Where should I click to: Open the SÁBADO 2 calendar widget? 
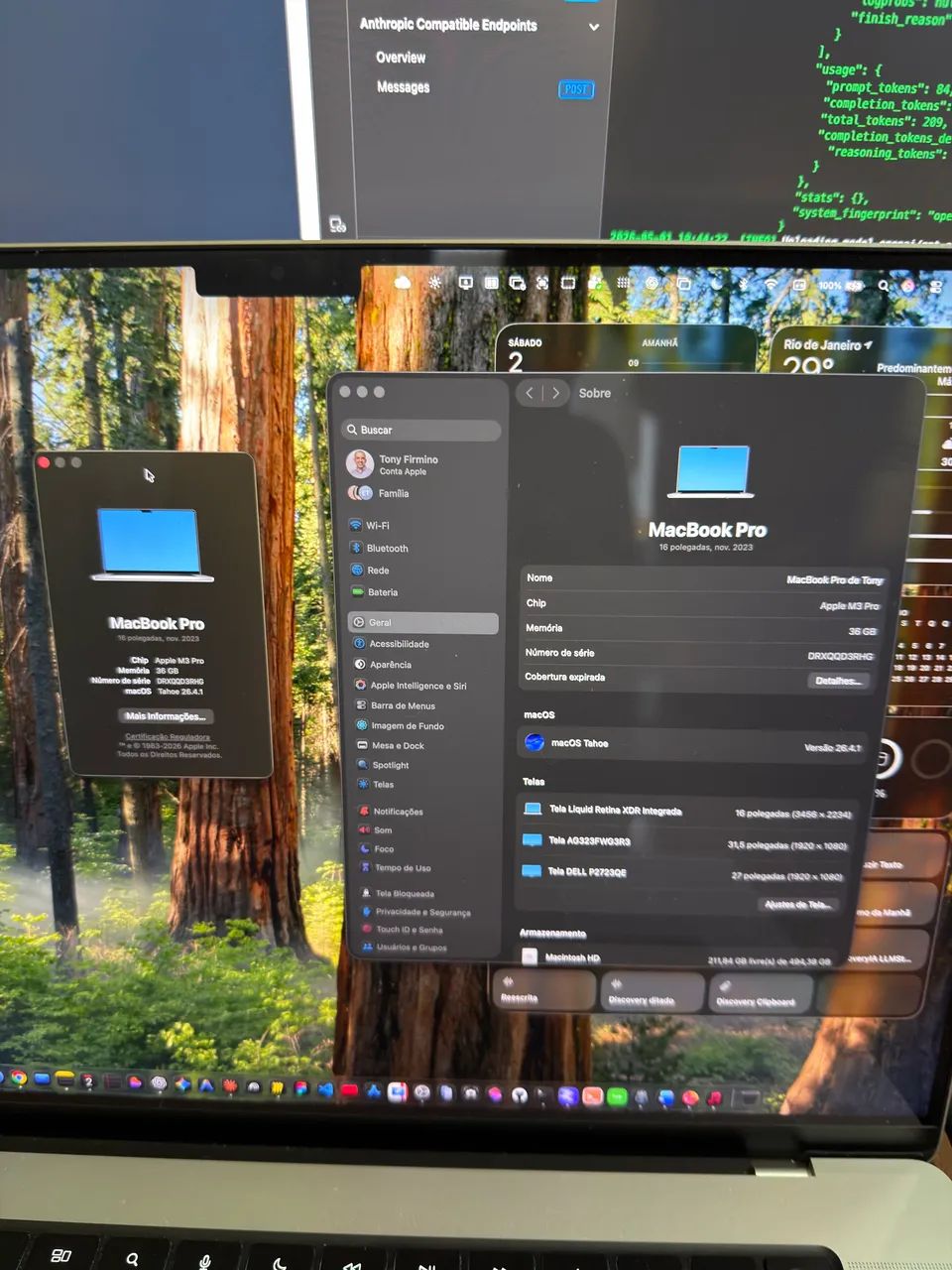click(x=627, y=349)
